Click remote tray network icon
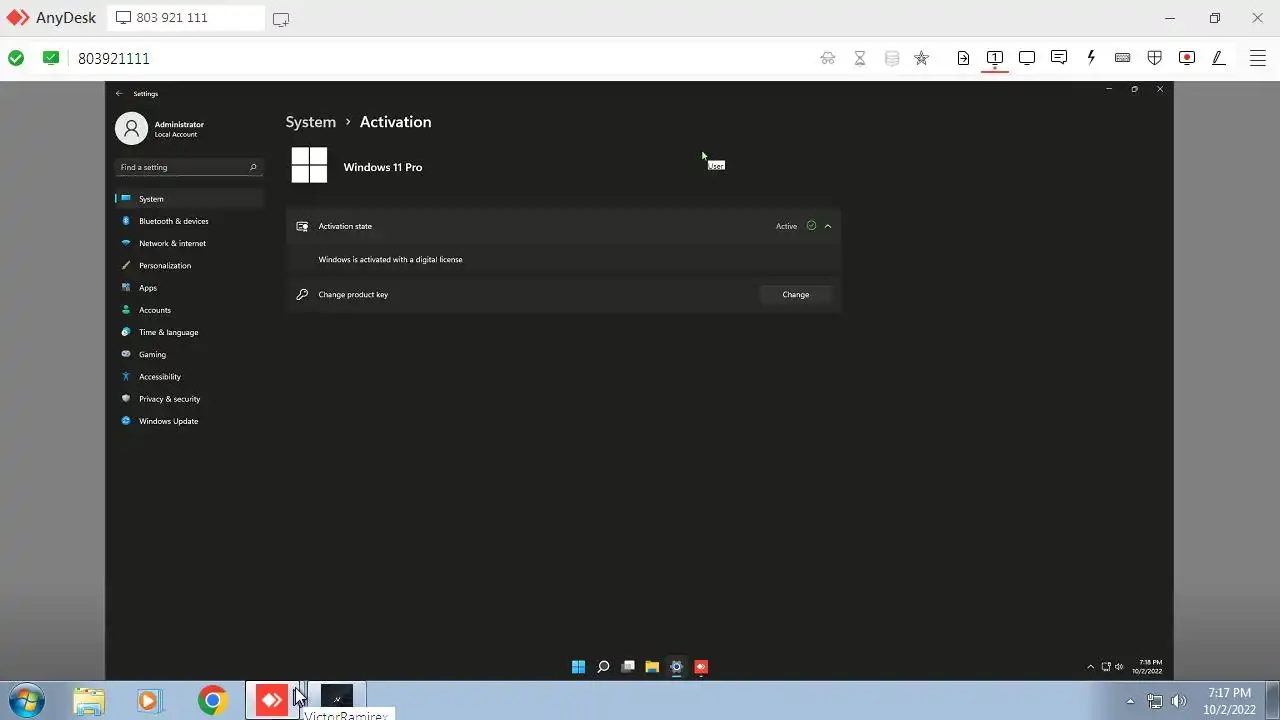This screenshot has width=1280, height=720. 1106,667
